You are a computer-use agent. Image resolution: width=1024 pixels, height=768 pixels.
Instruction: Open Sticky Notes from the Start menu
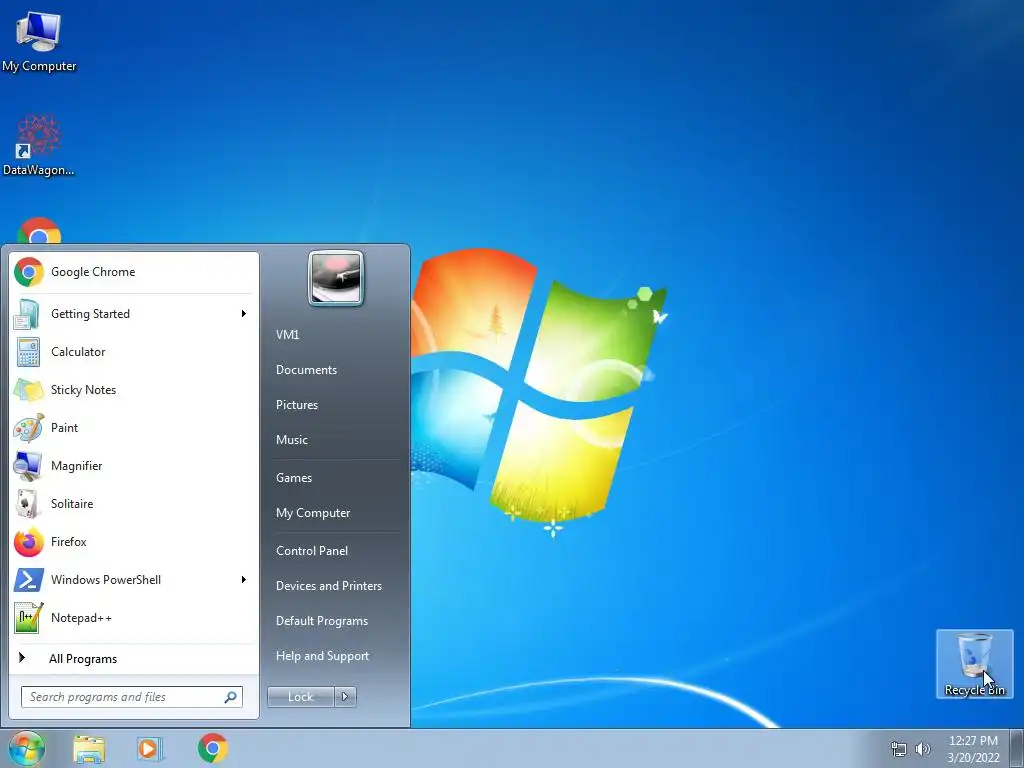click(133, 390)
